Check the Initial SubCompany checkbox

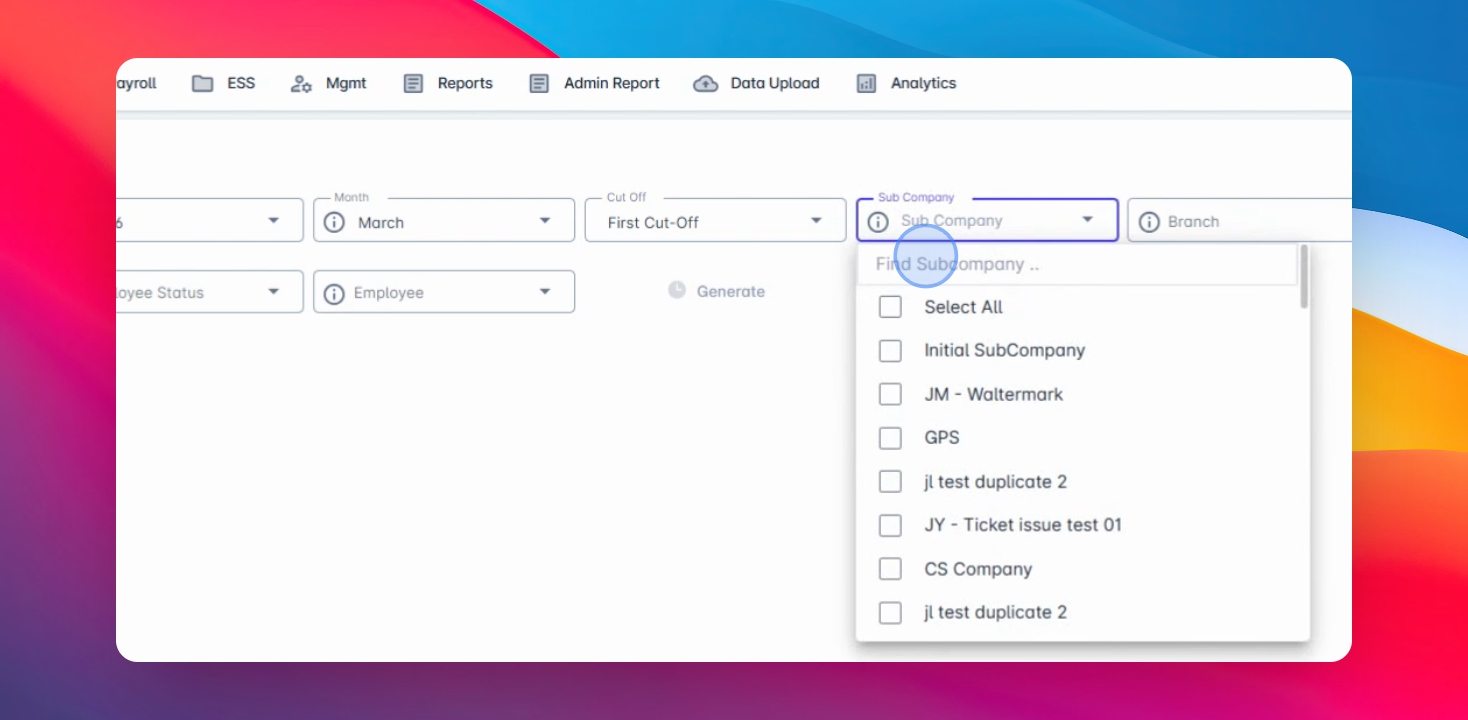tap(890, 350)
